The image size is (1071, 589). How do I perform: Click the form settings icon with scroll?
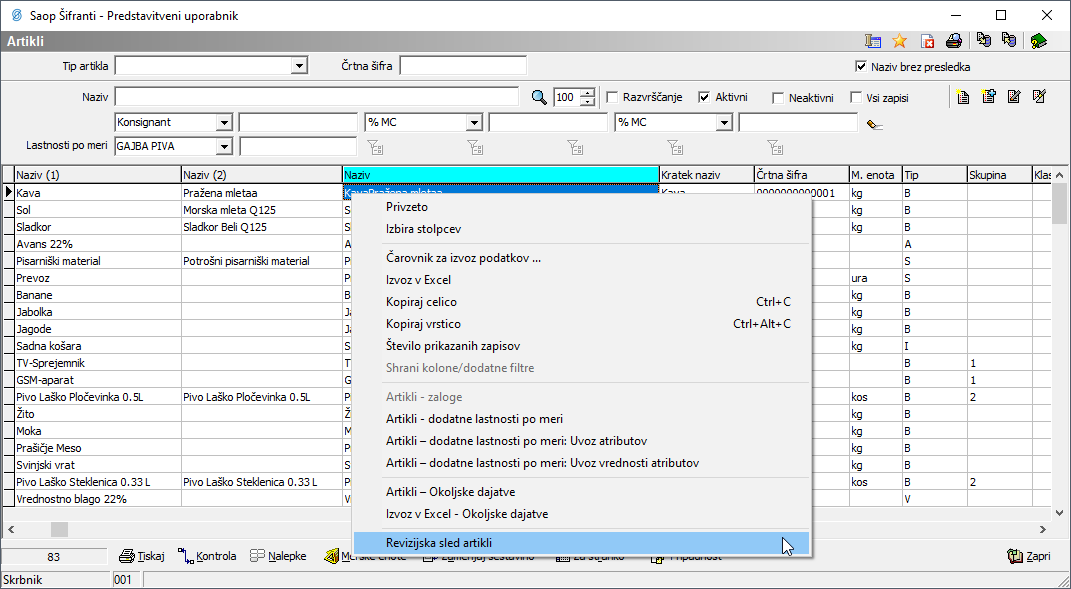[873, 41]
